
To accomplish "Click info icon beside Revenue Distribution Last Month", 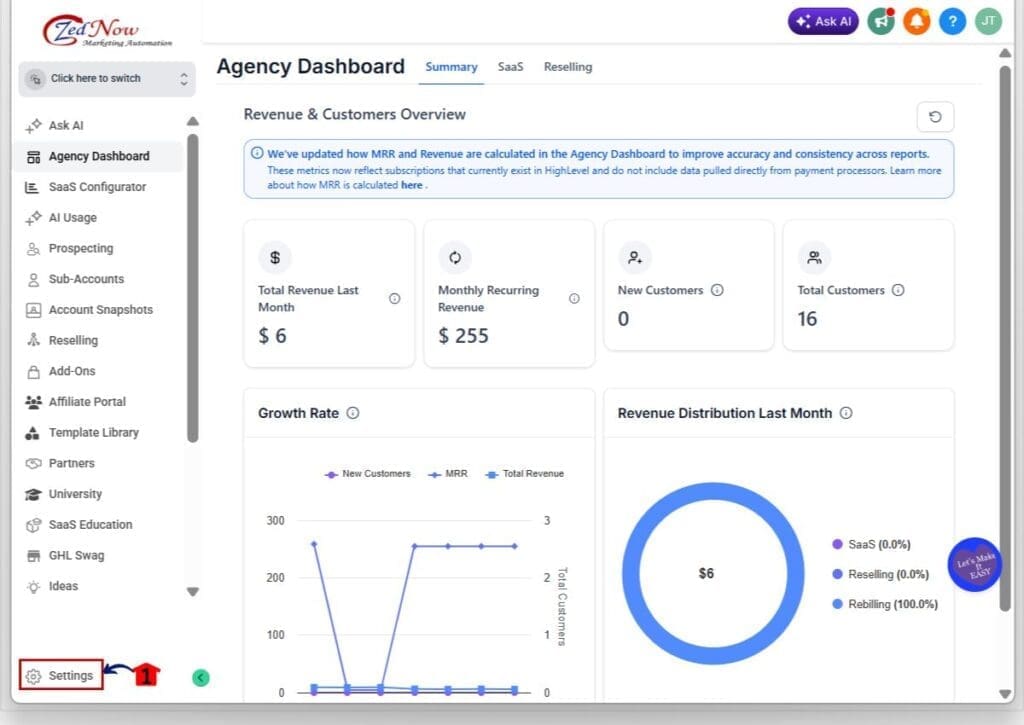I will pos(846,413).
